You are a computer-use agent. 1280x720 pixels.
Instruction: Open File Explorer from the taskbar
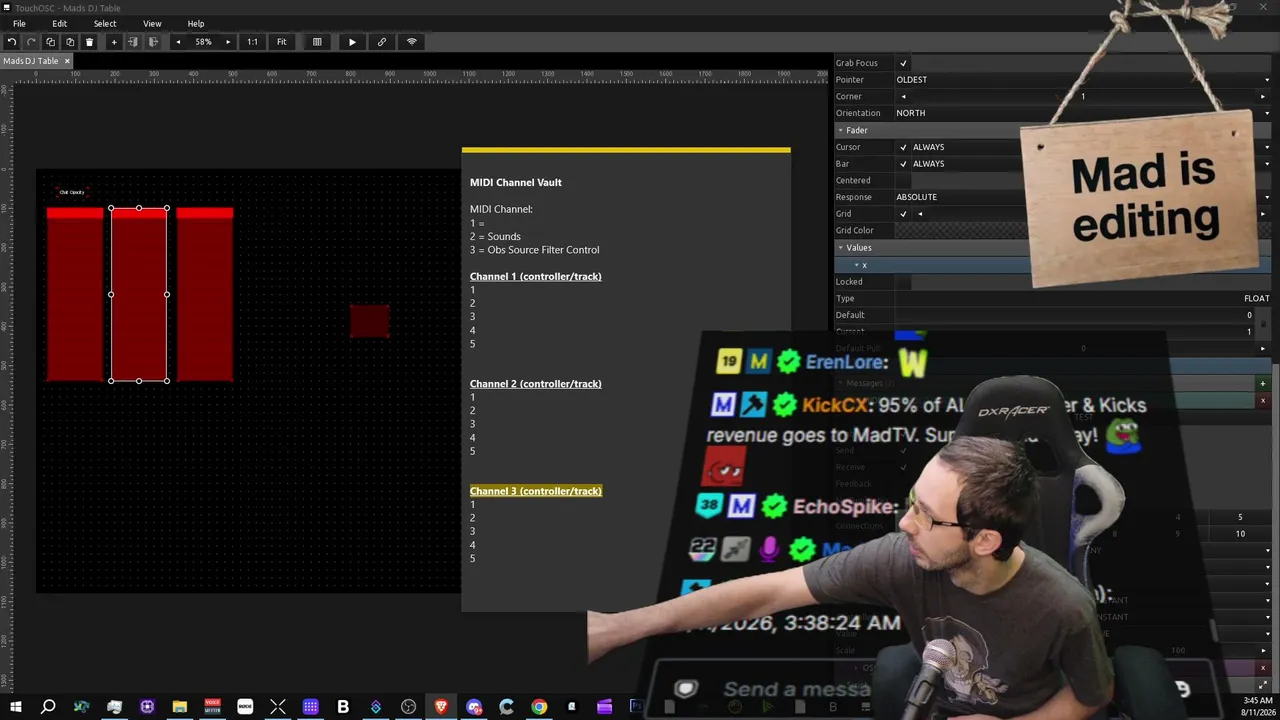pyautogui.click(x=180, y=708)
